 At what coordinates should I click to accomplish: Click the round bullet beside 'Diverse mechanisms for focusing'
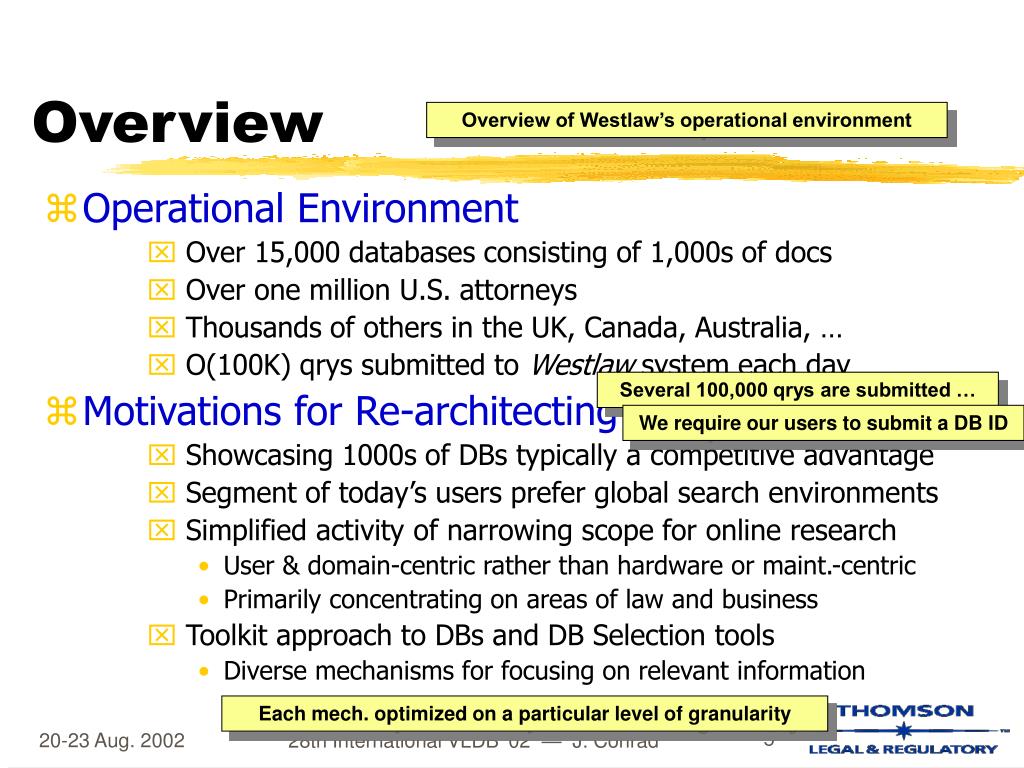(x=204, y=671)
